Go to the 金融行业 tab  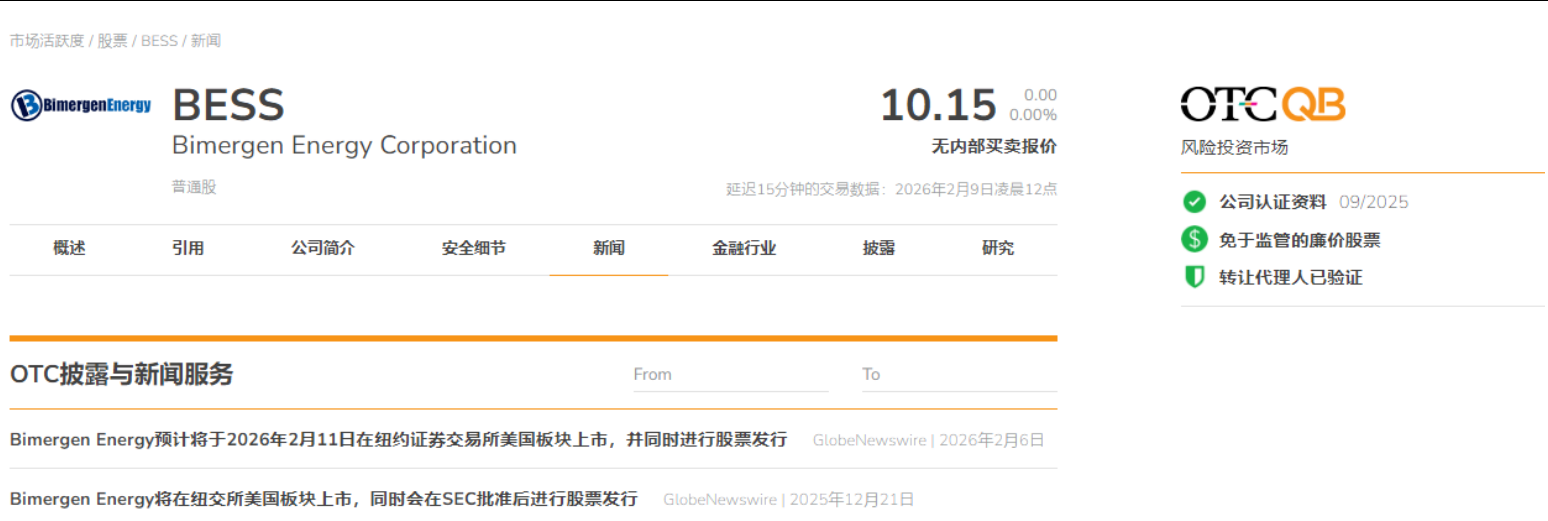744,249
